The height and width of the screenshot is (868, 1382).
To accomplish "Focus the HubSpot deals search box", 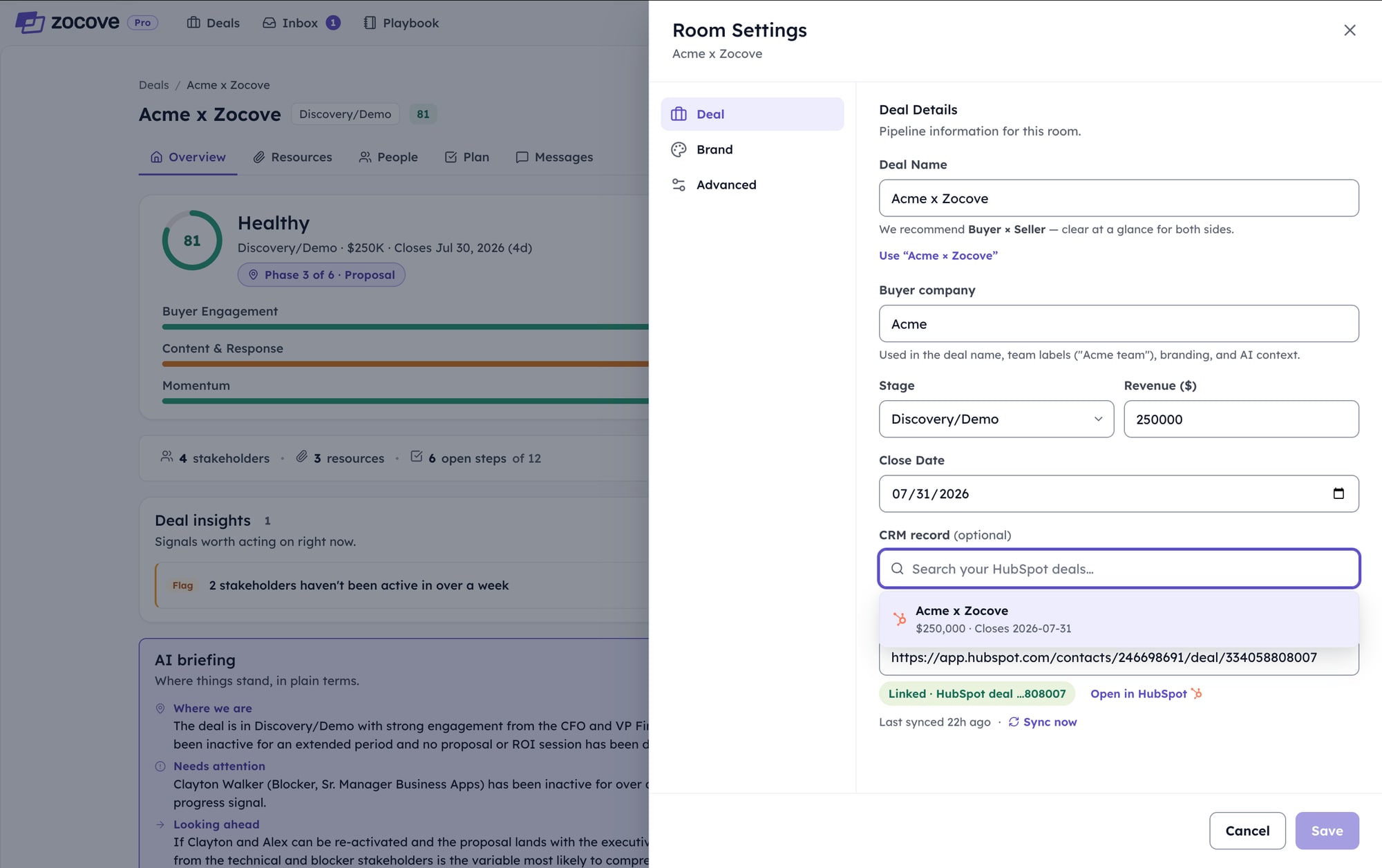I will (x=1119, y=569).
